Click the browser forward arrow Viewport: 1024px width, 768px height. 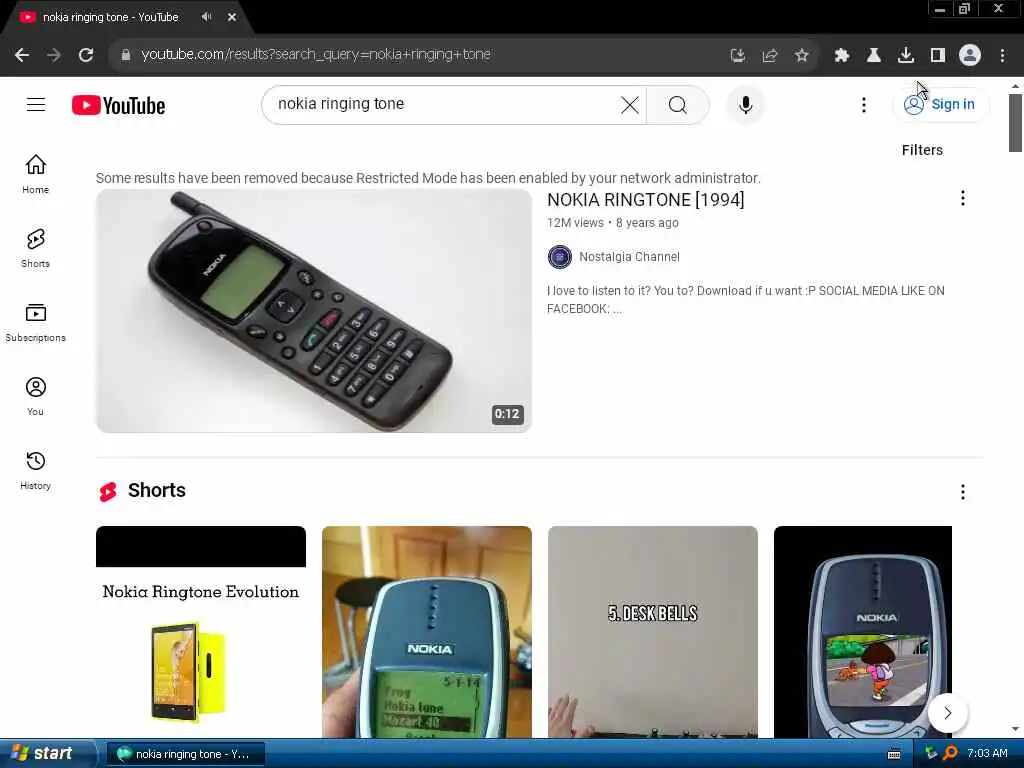(x=54, y=55)
